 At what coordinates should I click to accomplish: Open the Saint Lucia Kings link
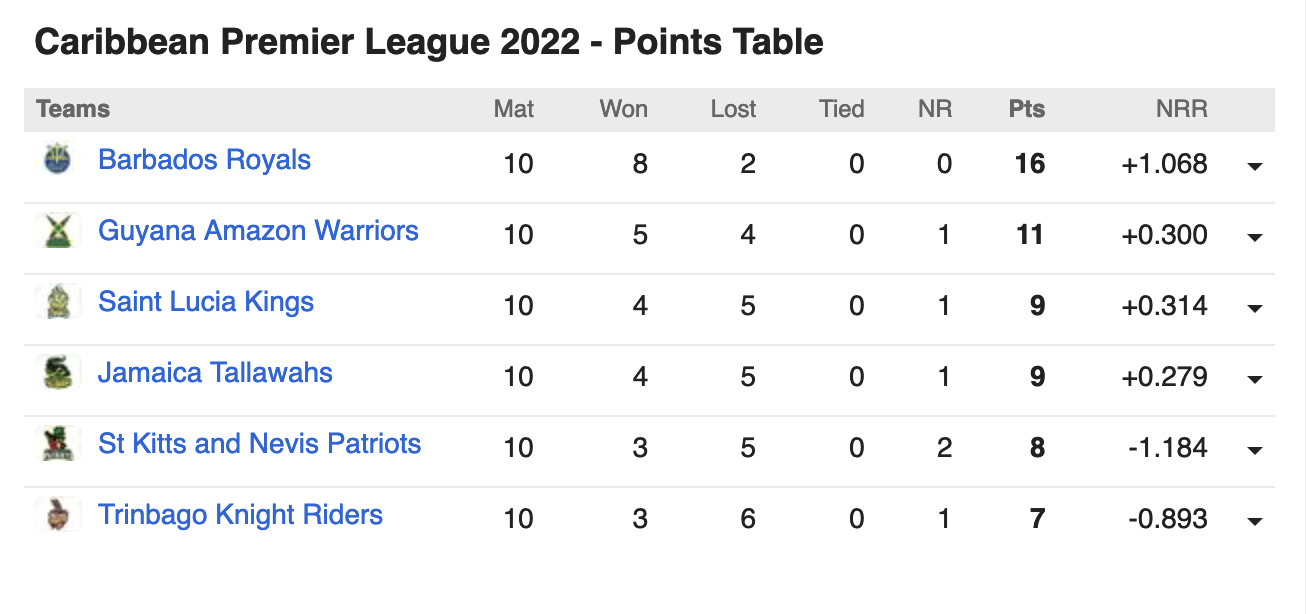coord(206,302)
